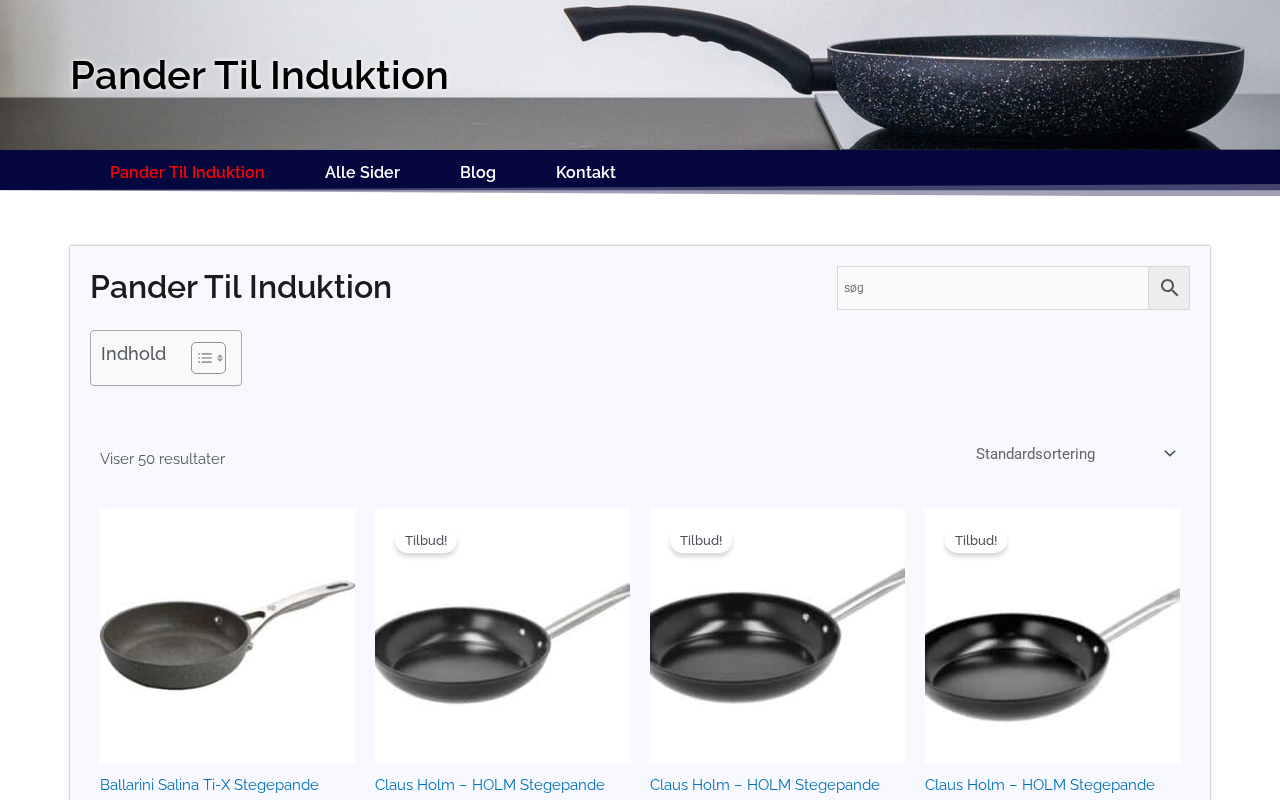Open the third product's Claus Holm Stegepande link
Screen dimensions: 1280x800
(765, 785)
